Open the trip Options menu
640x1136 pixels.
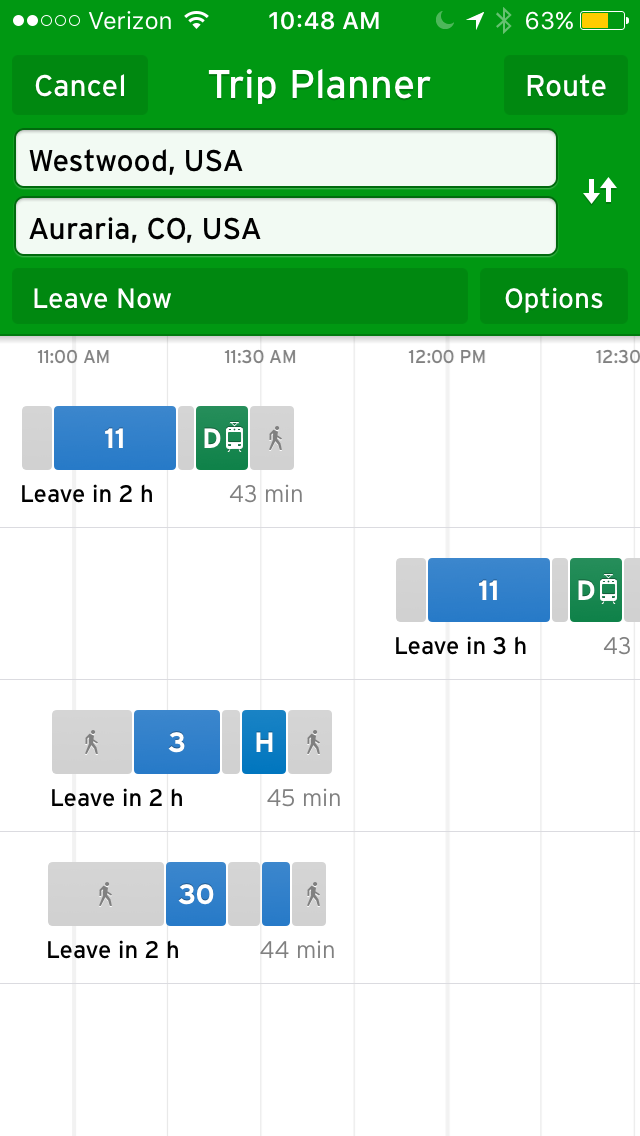[x=553, y=298]
